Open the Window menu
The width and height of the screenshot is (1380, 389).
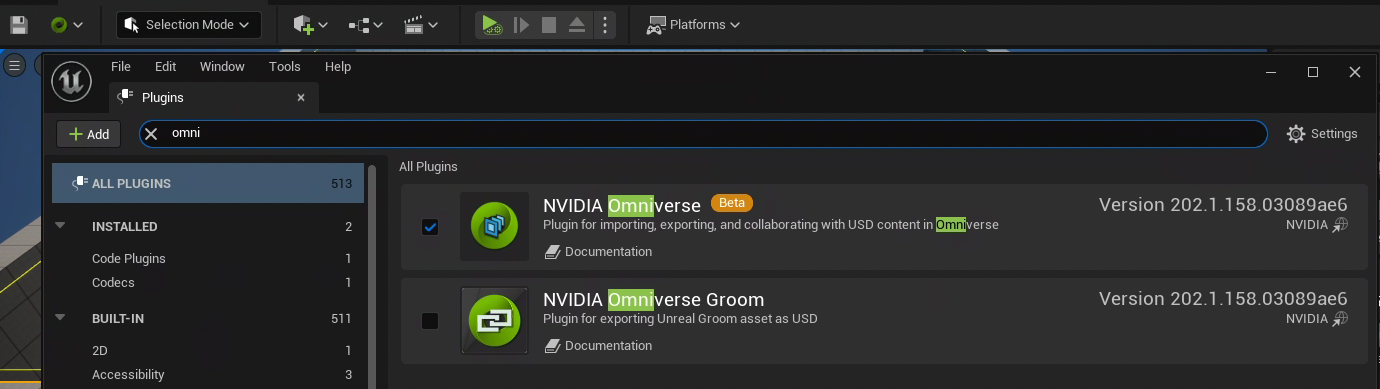(x=222, y=66)
